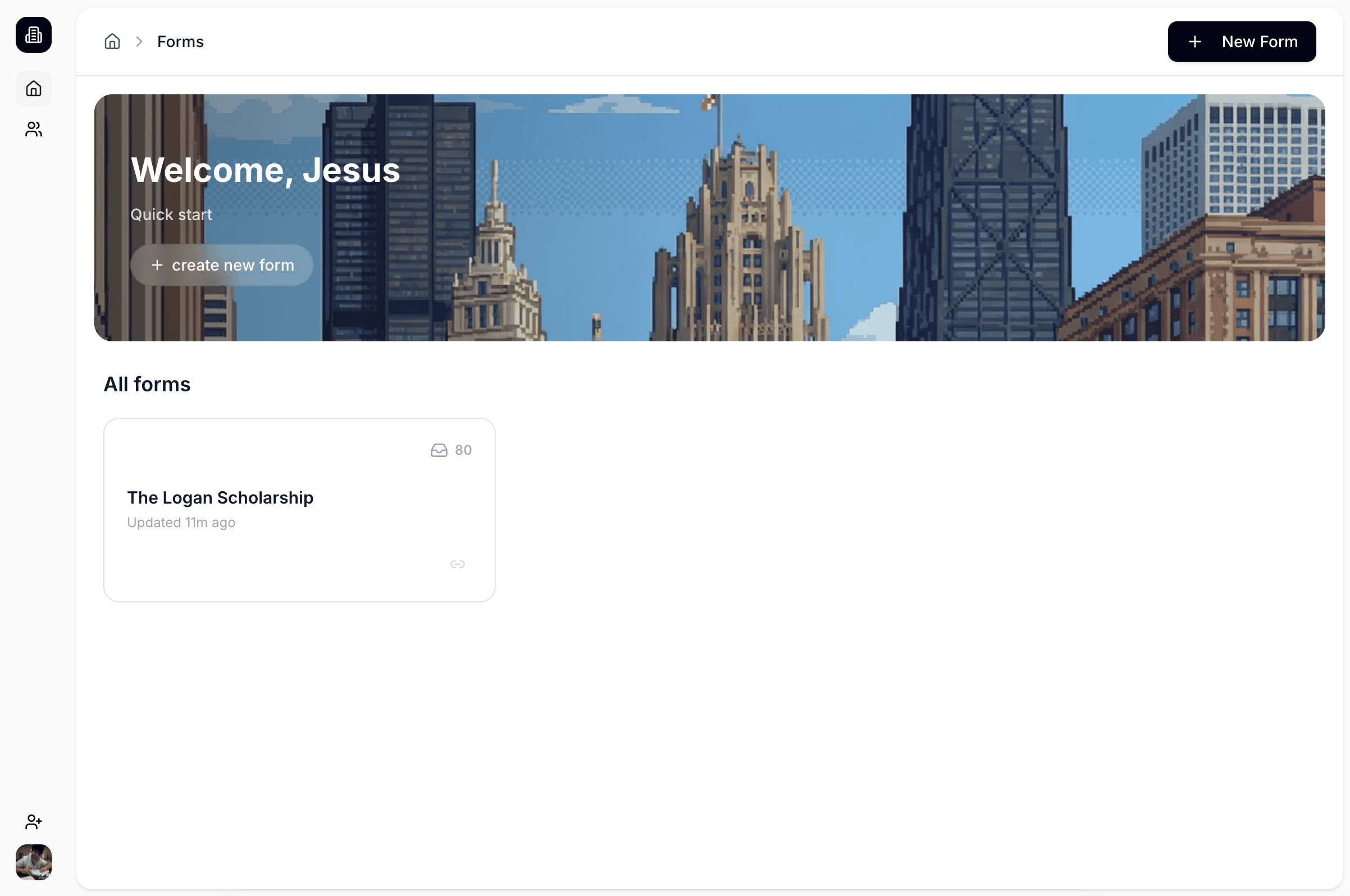Open Home from the left sidebar
This screenshot has width=1350, height=896.
tap(34, 89)
